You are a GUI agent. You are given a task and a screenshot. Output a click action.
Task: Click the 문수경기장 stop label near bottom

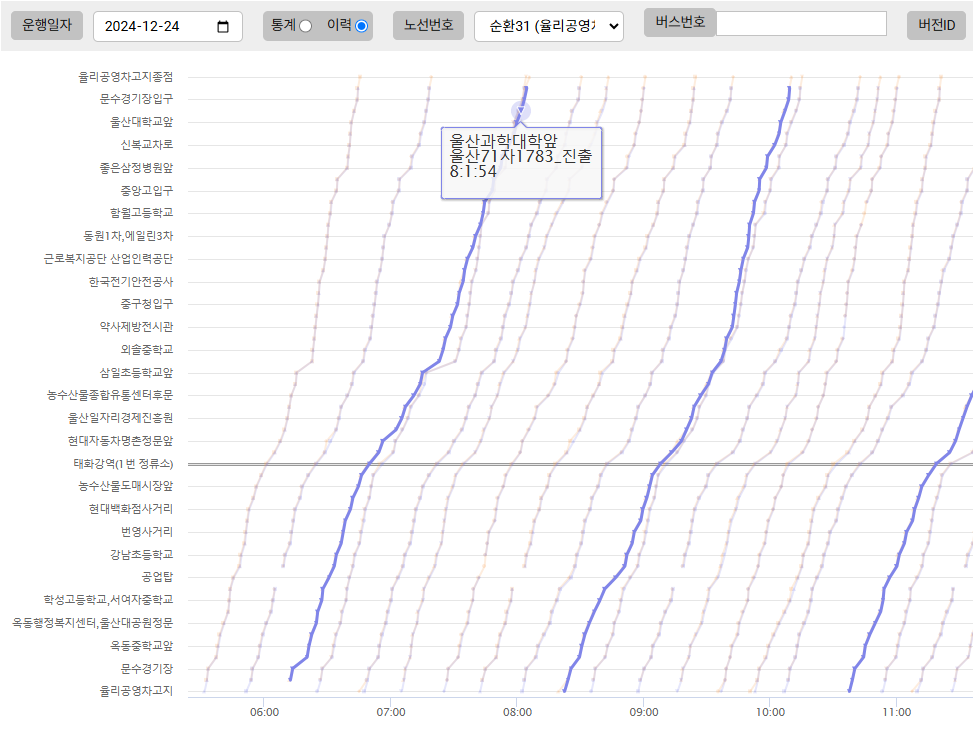pyautogui.click(x=146, y=668)
